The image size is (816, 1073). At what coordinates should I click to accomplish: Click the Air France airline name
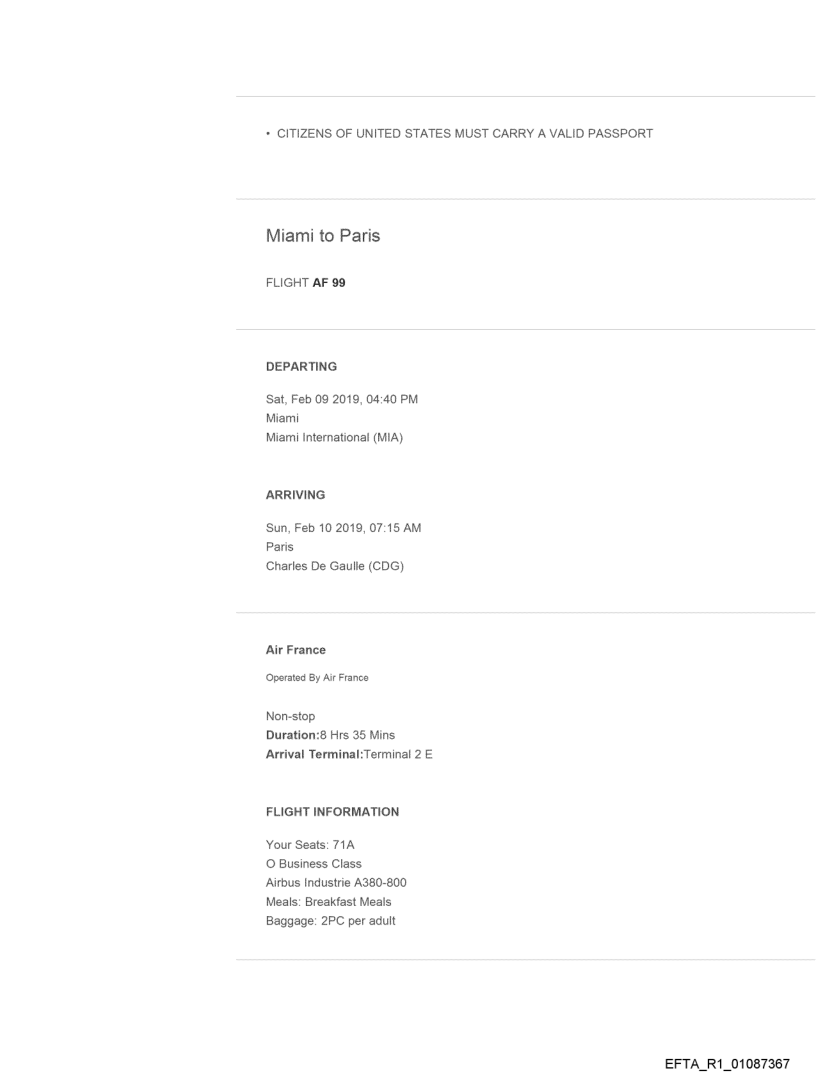[x=296, y=650]
